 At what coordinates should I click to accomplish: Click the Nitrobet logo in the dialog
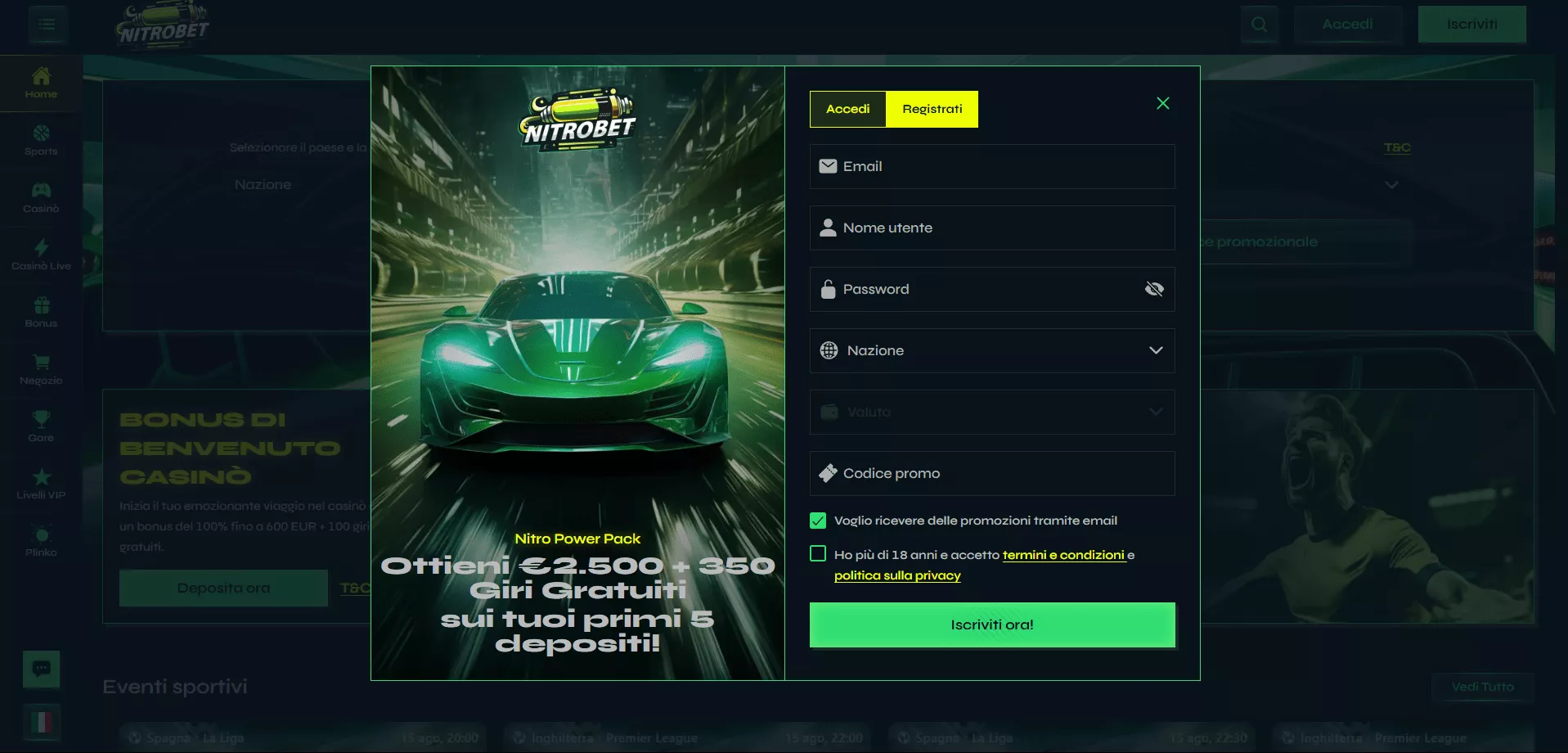577,120
